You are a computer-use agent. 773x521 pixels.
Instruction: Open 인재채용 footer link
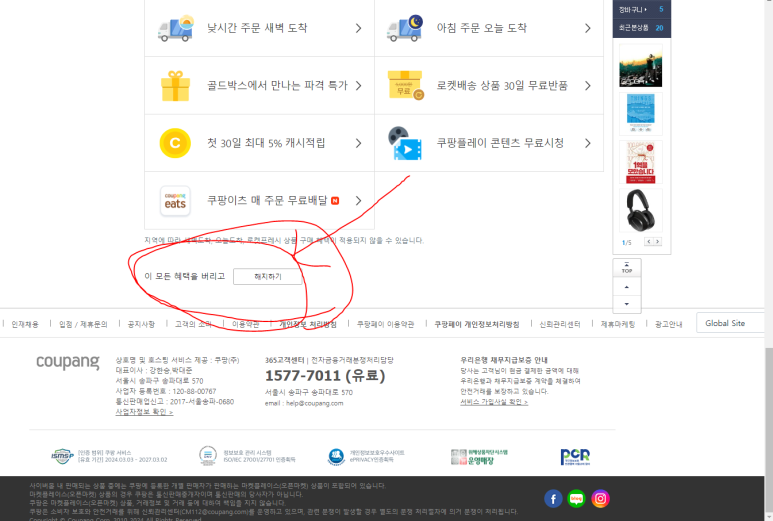(25, 324)
